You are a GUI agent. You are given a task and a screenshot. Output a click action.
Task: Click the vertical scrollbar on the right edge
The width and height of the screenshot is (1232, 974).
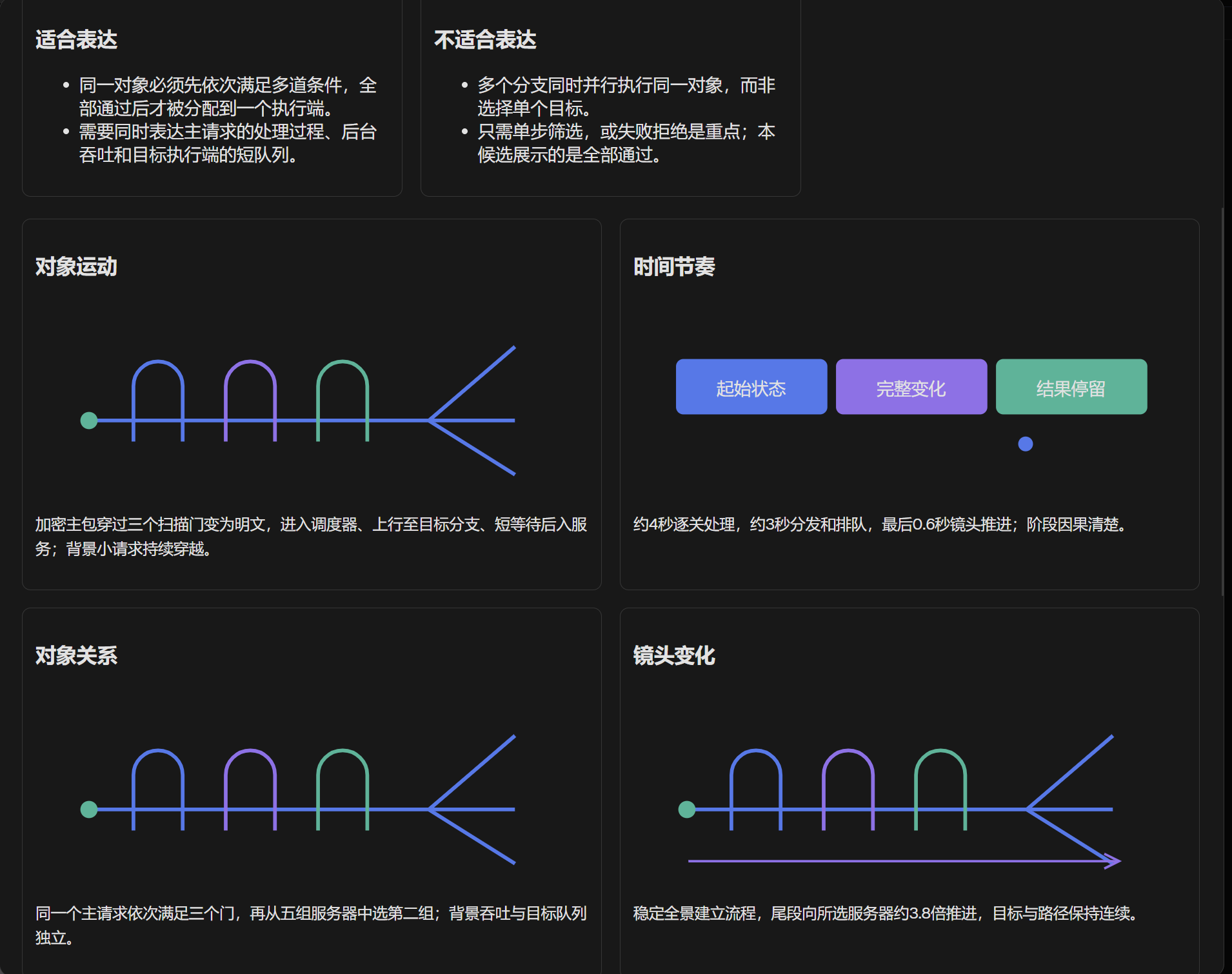1223,401
